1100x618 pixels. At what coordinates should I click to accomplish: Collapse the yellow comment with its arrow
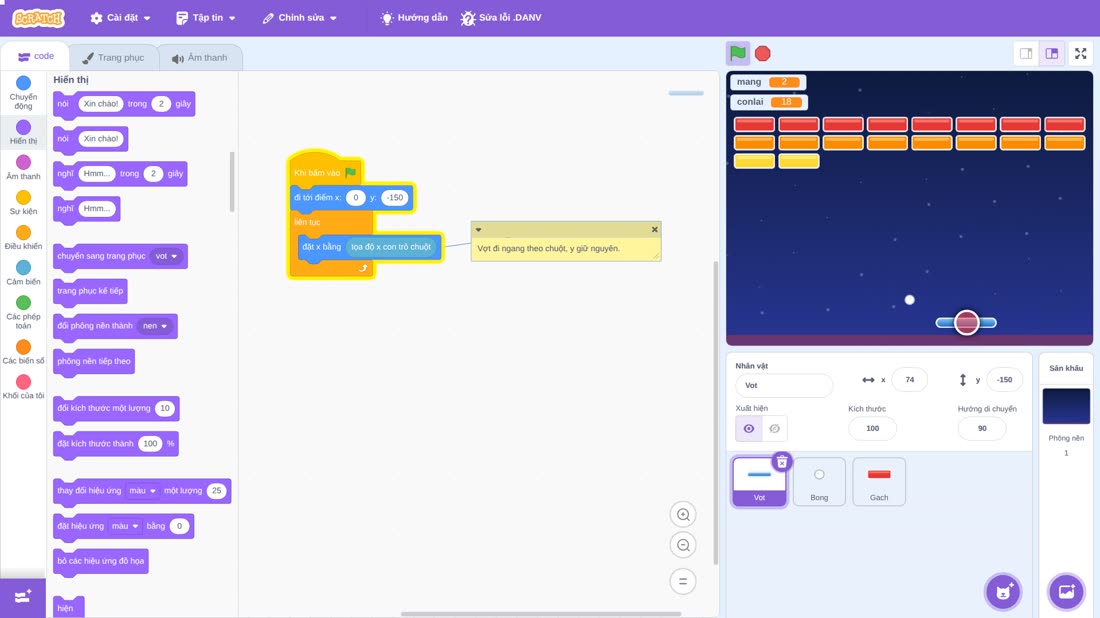click(478, 229)
